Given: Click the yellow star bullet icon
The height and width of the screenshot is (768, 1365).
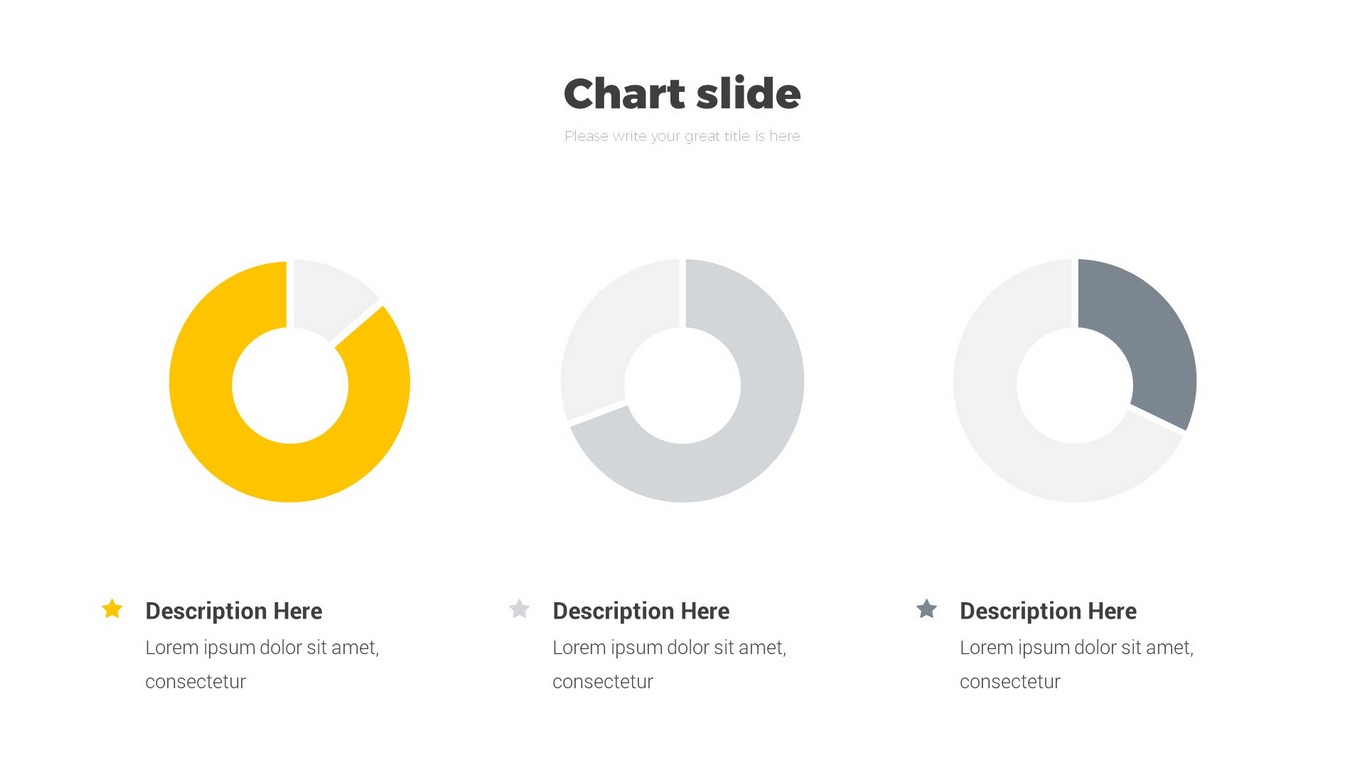Looking at the screenshot, I should (112, 609).
